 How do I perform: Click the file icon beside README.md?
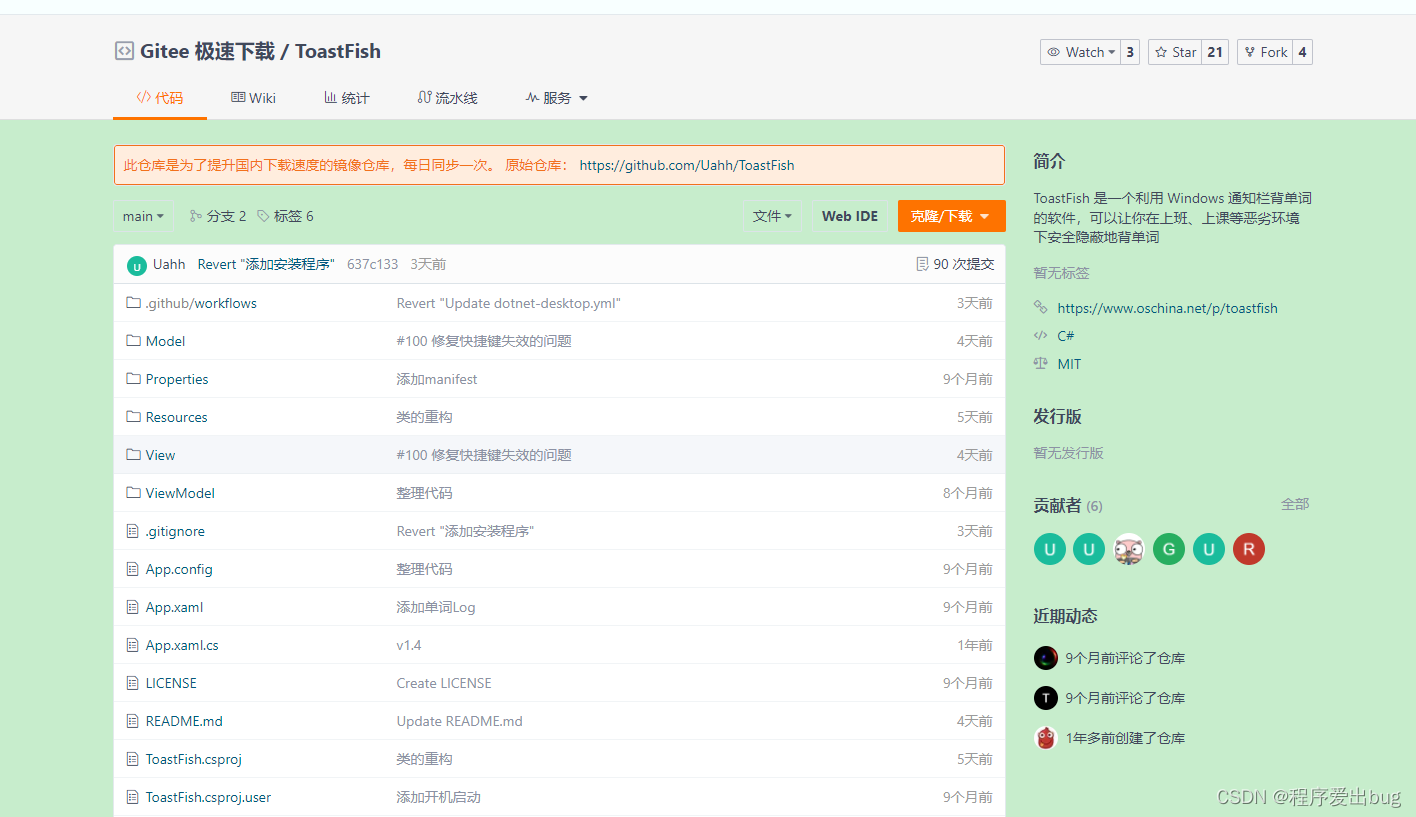tap(133, 720)
